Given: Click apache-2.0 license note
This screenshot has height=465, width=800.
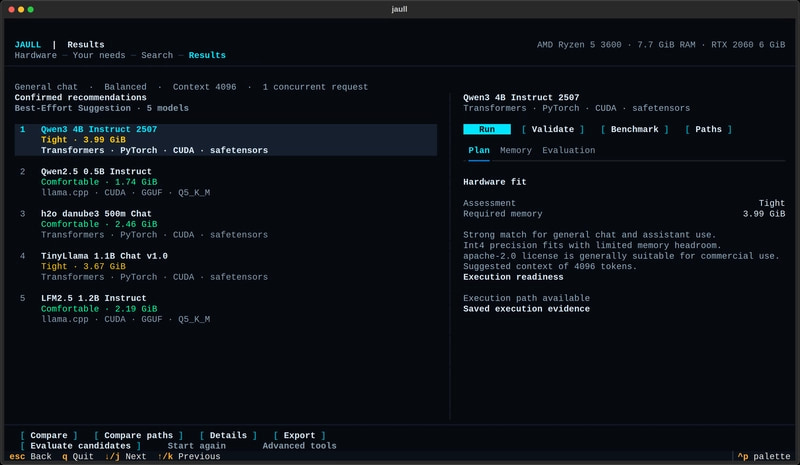Looking at the screenshot, I should coord(621,256).
